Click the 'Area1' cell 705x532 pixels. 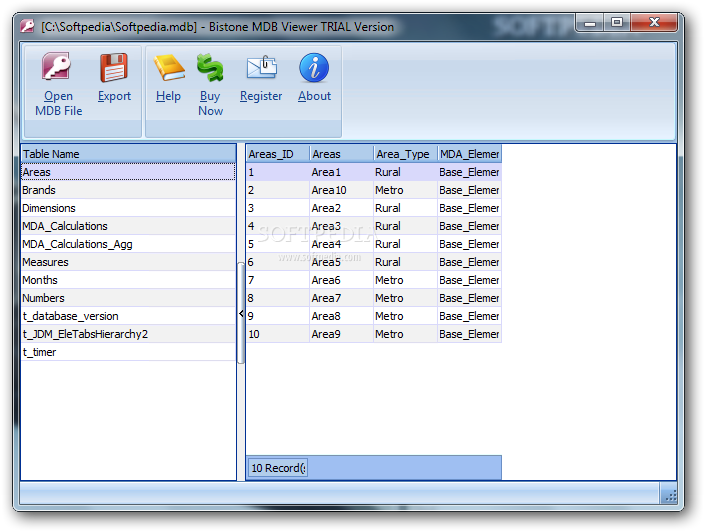click(x=341, y=172)
